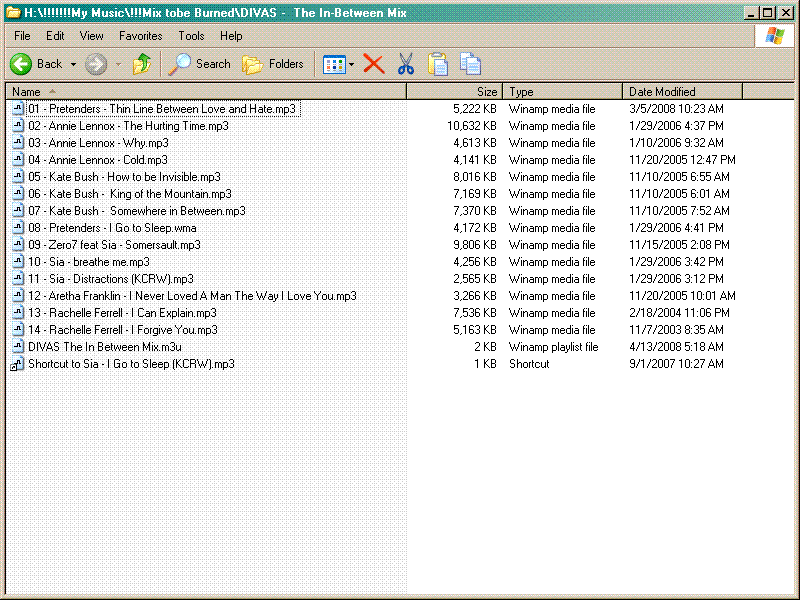This screenshot has width=800, height=600.
Task: Select '14 - Rachelle Ferrell - I Forgive You.mp3'
Action: (122, 330)
